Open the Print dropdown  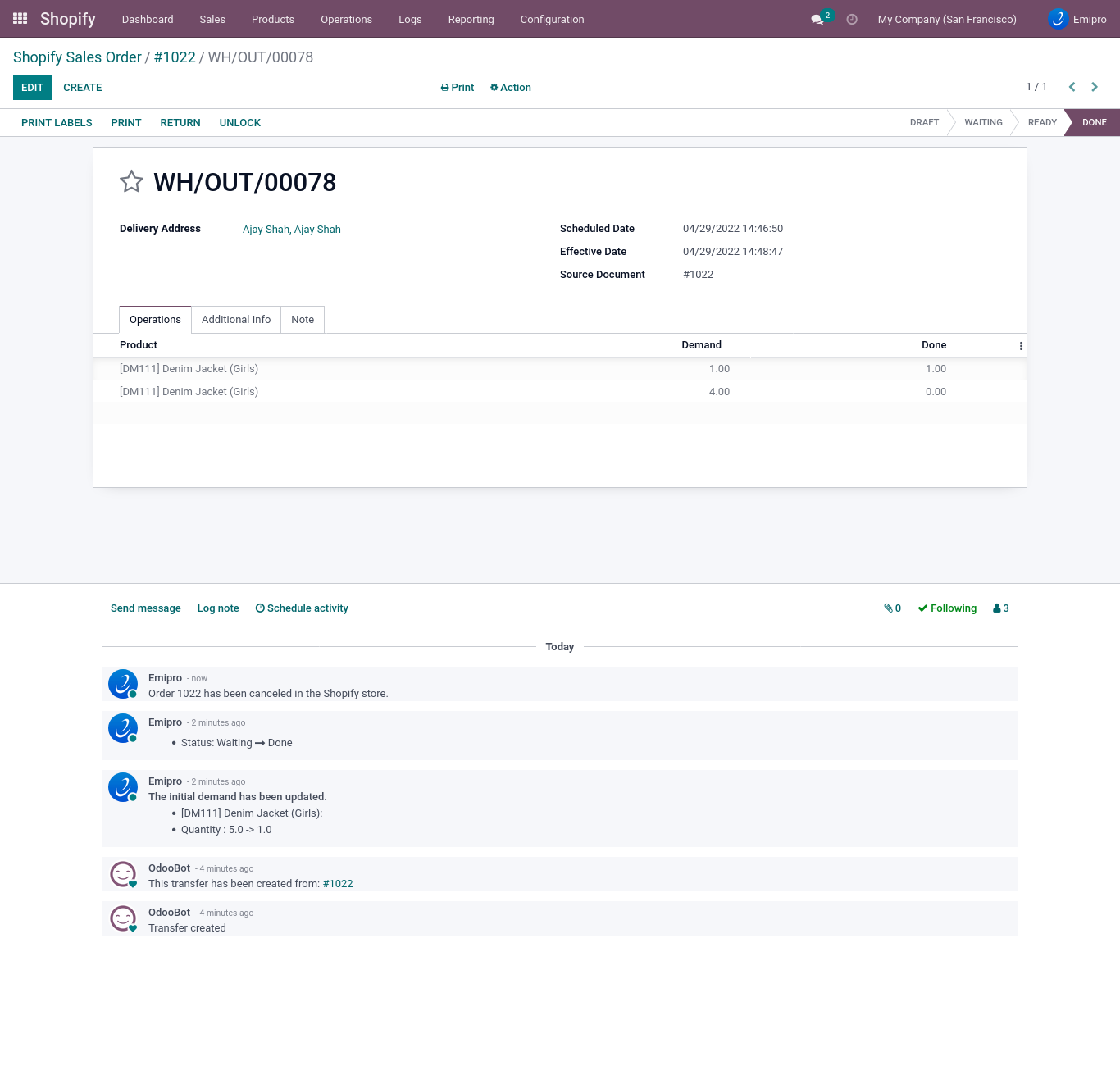point(458,88)
